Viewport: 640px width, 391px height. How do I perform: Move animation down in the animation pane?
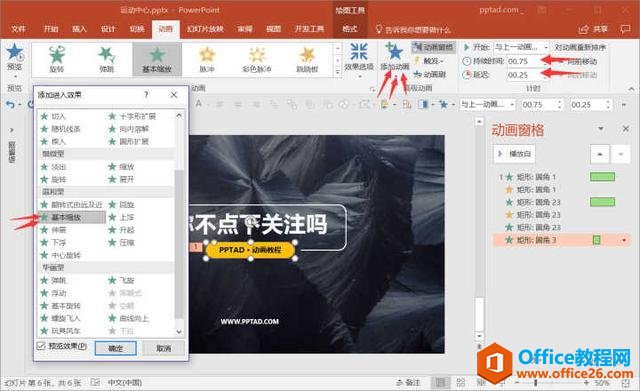pyautogui.click(x=621, y=154)
